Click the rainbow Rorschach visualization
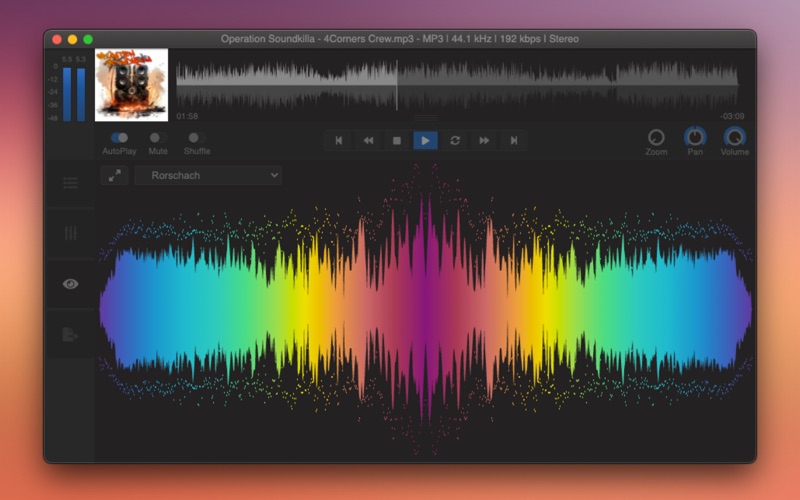Image resolution: width=800 pixels, height=500 pixels. 426,309
